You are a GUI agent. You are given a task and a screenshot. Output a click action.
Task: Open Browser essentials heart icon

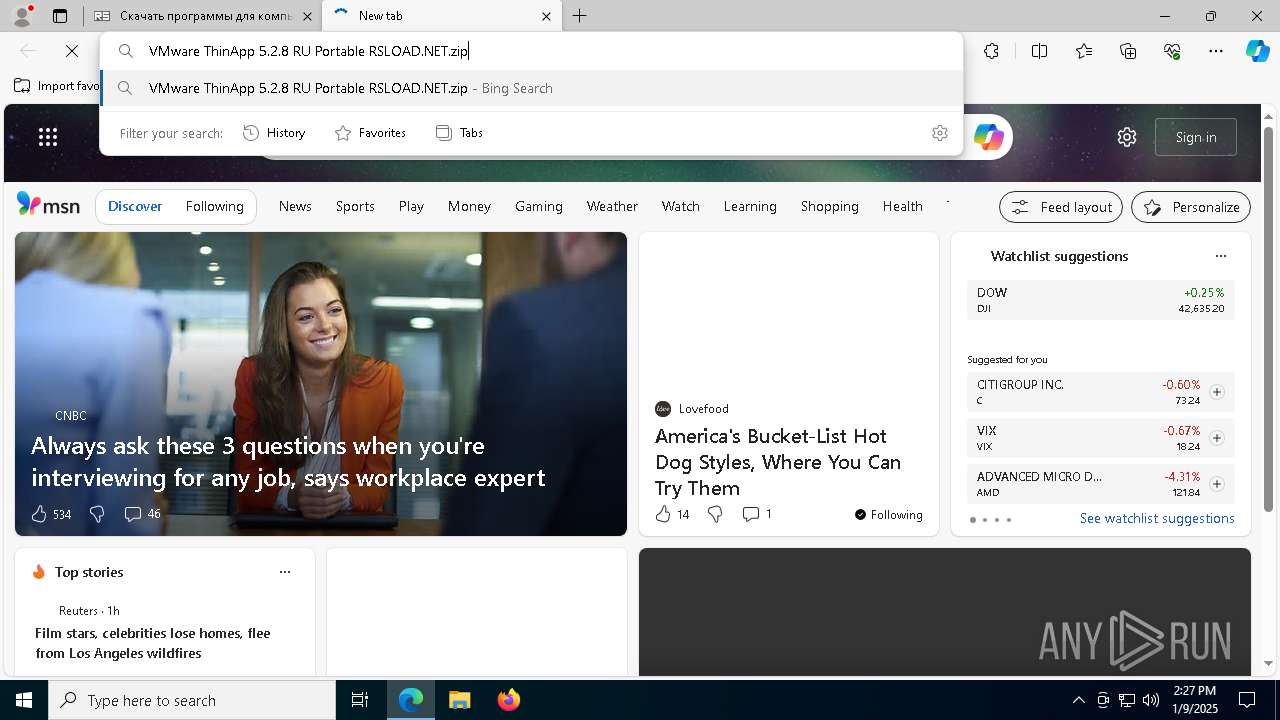[x=1172, y=51]
